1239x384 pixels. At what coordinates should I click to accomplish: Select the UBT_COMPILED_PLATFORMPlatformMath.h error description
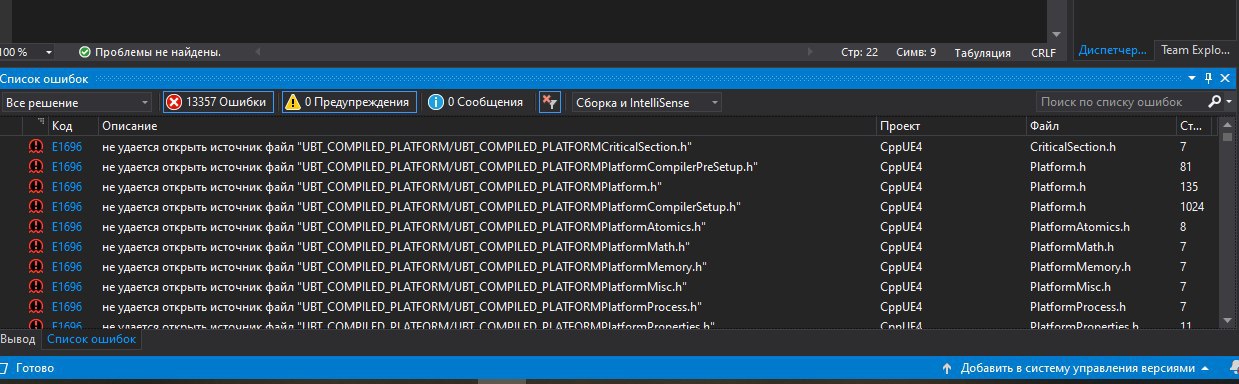(396, 247)
